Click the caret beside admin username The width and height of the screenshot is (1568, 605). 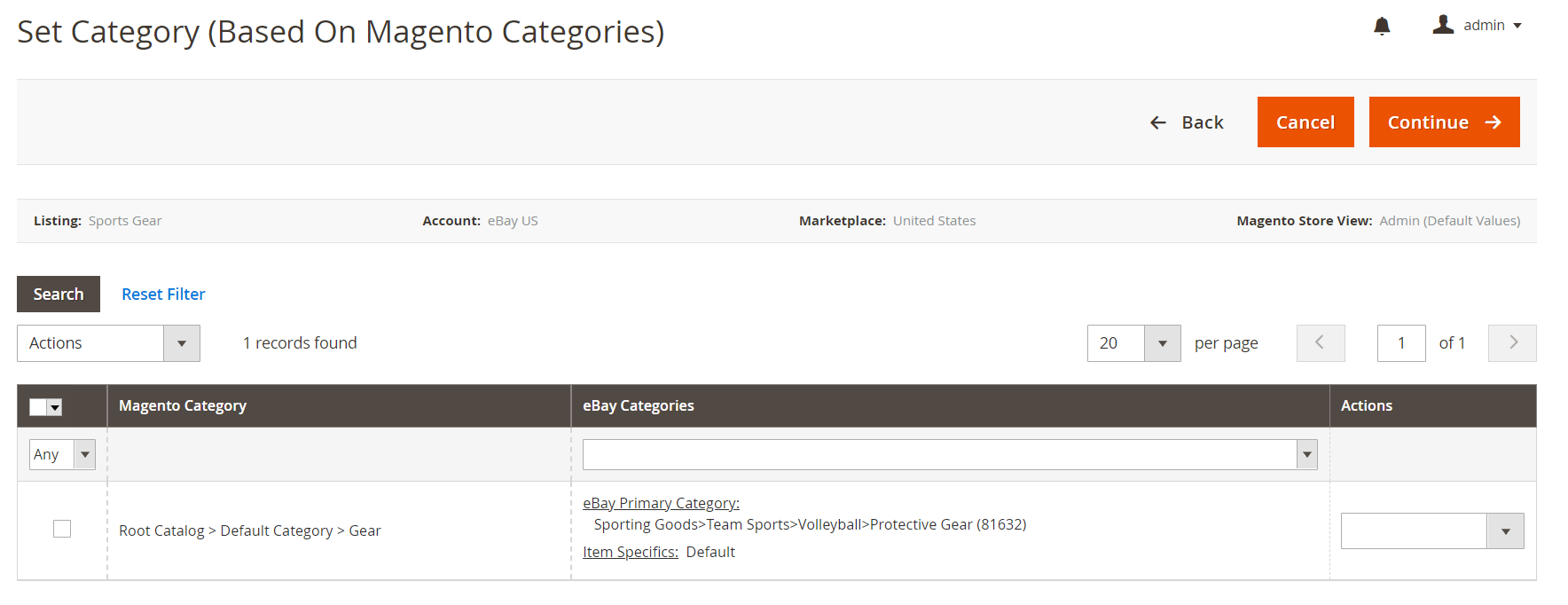pos(1518,25)
